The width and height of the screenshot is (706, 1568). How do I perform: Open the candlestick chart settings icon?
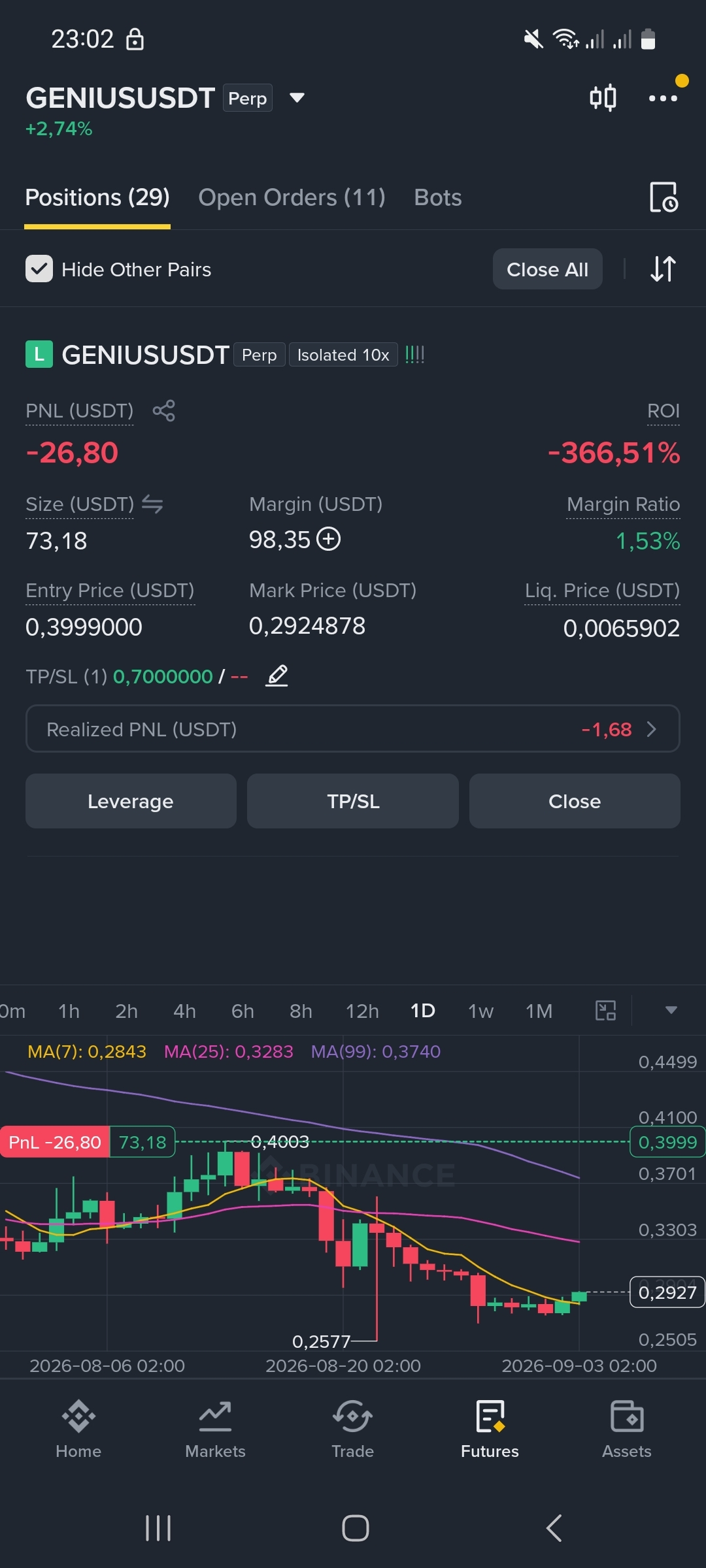[603, 98]
